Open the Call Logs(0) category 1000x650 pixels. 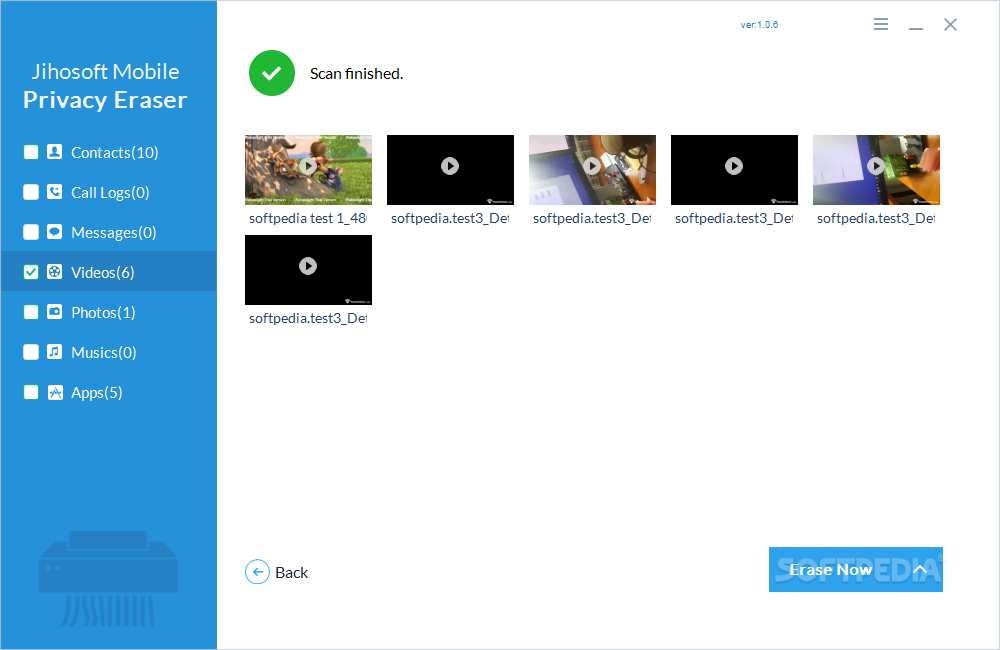coord(110,193)
